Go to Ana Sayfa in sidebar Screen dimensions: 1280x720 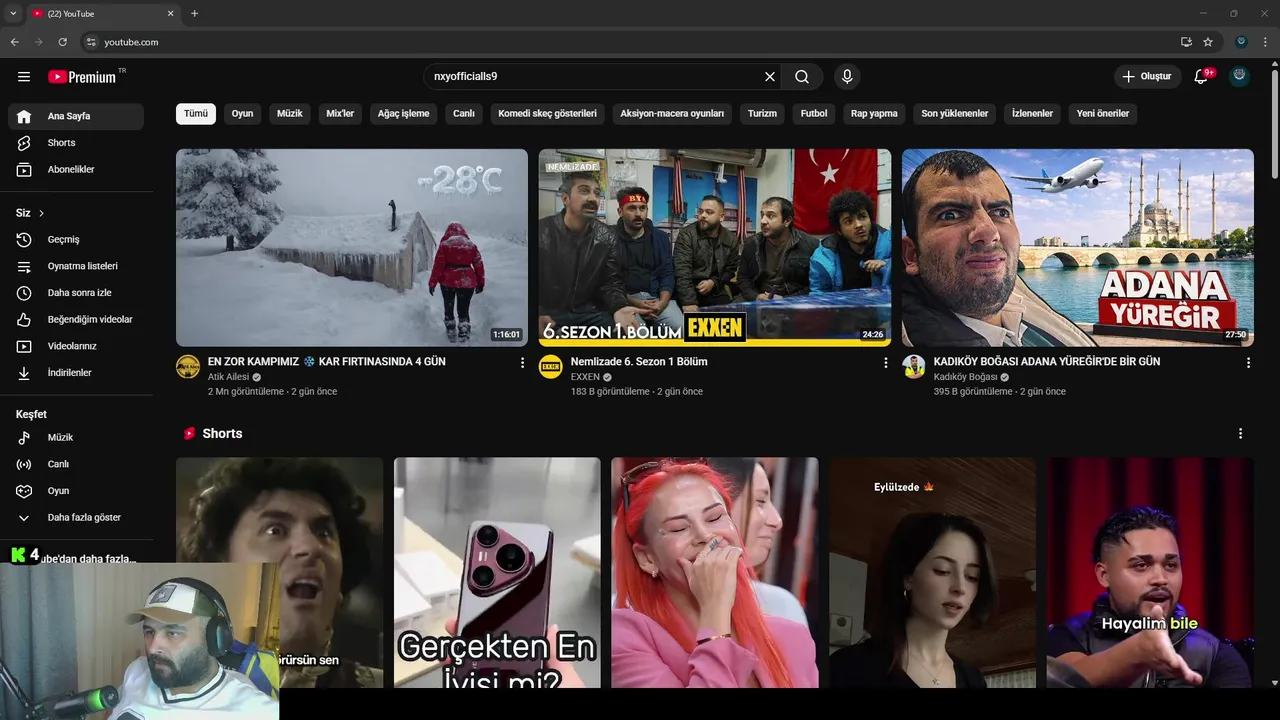(76, 116)
